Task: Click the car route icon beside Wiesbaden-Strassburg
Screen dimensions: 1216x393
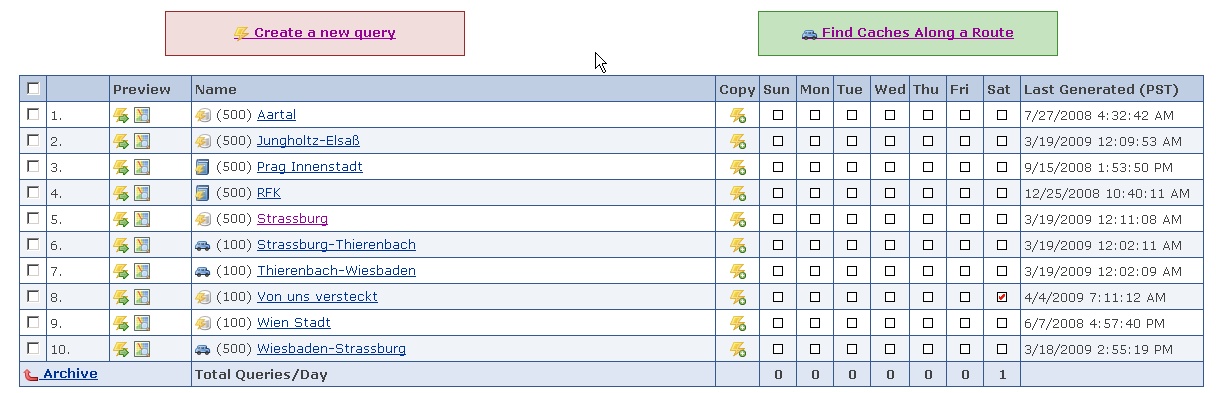Action: coord(203,349)
